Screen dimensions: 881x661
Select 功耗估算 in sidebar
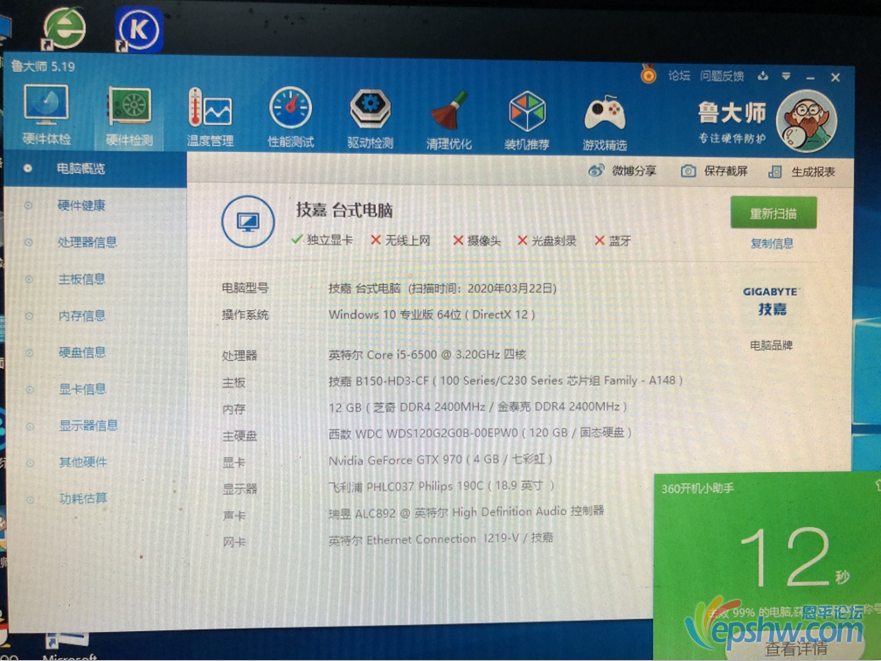(83, 498)
